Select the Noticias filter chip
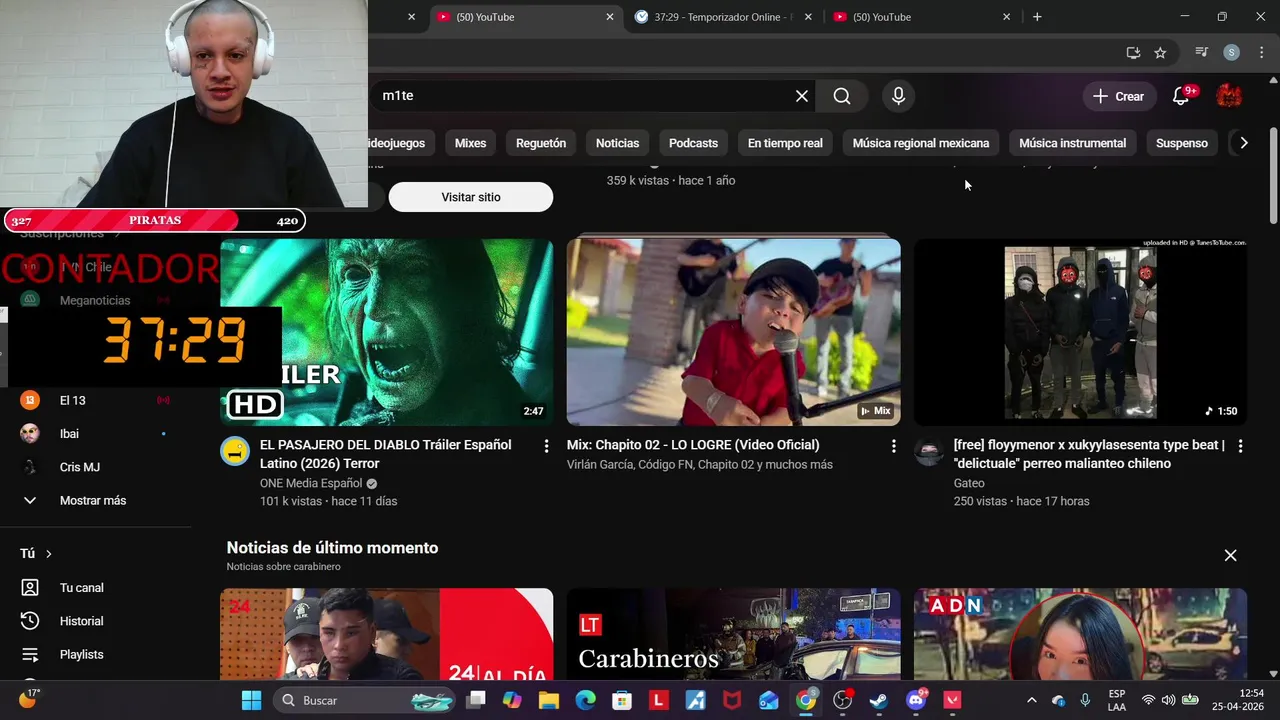 pos(617,143)
